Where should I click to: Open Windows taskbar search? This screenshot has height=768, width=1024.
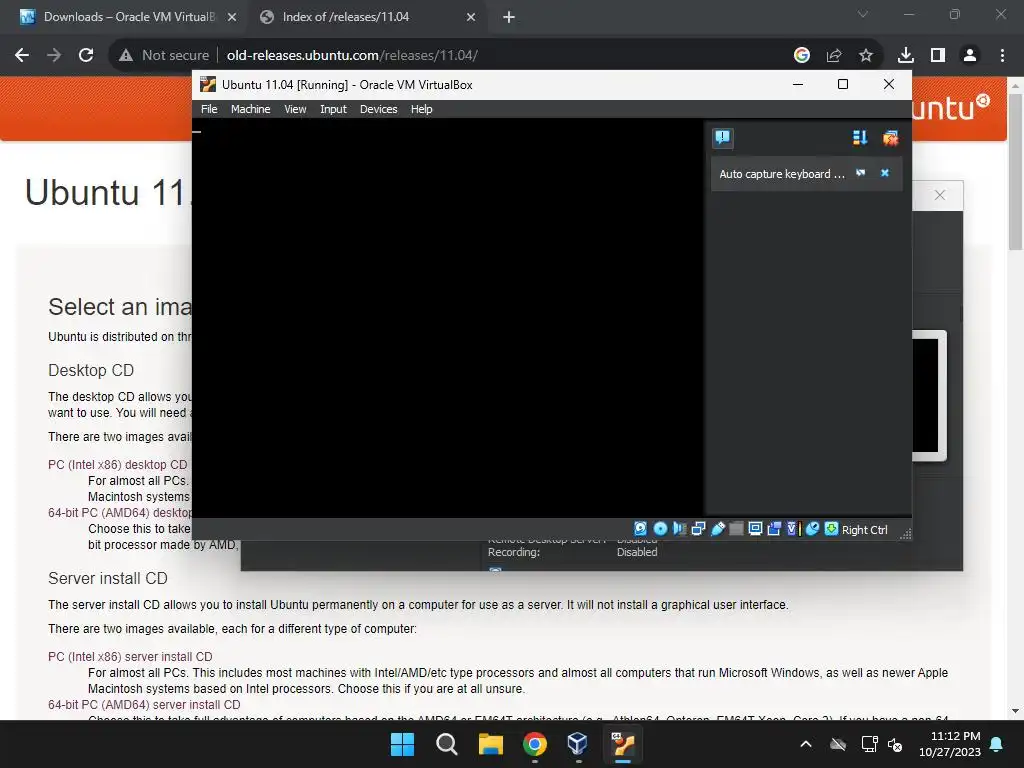[447, 744]
